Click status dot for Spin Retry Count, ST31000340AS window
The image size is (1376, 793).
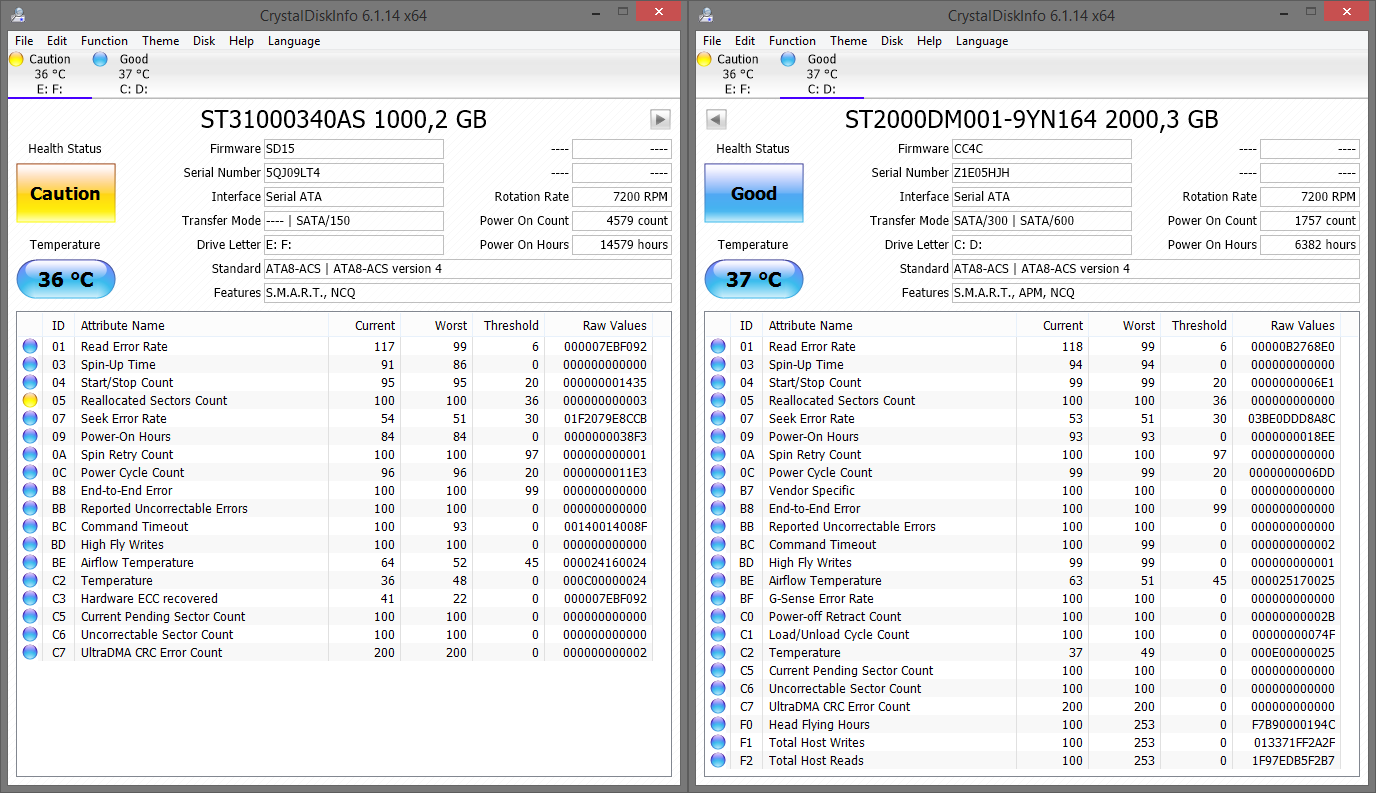click(x=30, y=454)
